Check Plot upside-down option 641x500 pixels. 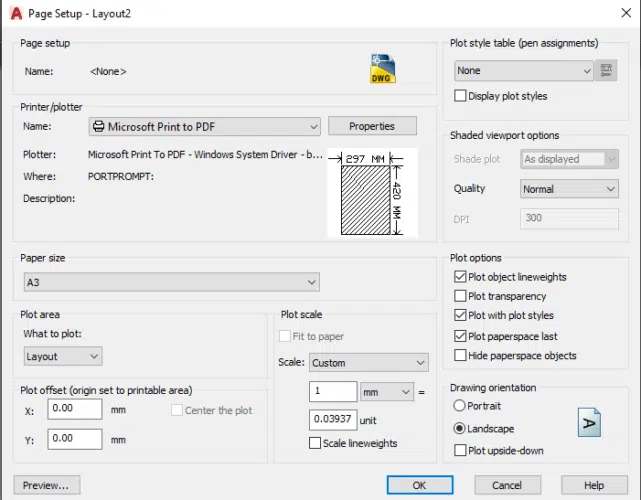click(460, 450)
